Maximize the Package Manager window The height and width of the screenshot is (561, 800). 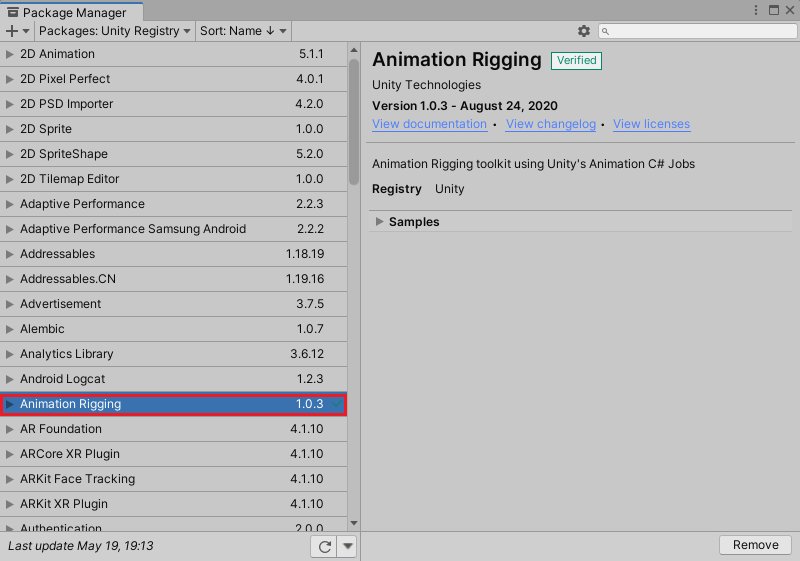pyautogui.click(x=774, y=10)
